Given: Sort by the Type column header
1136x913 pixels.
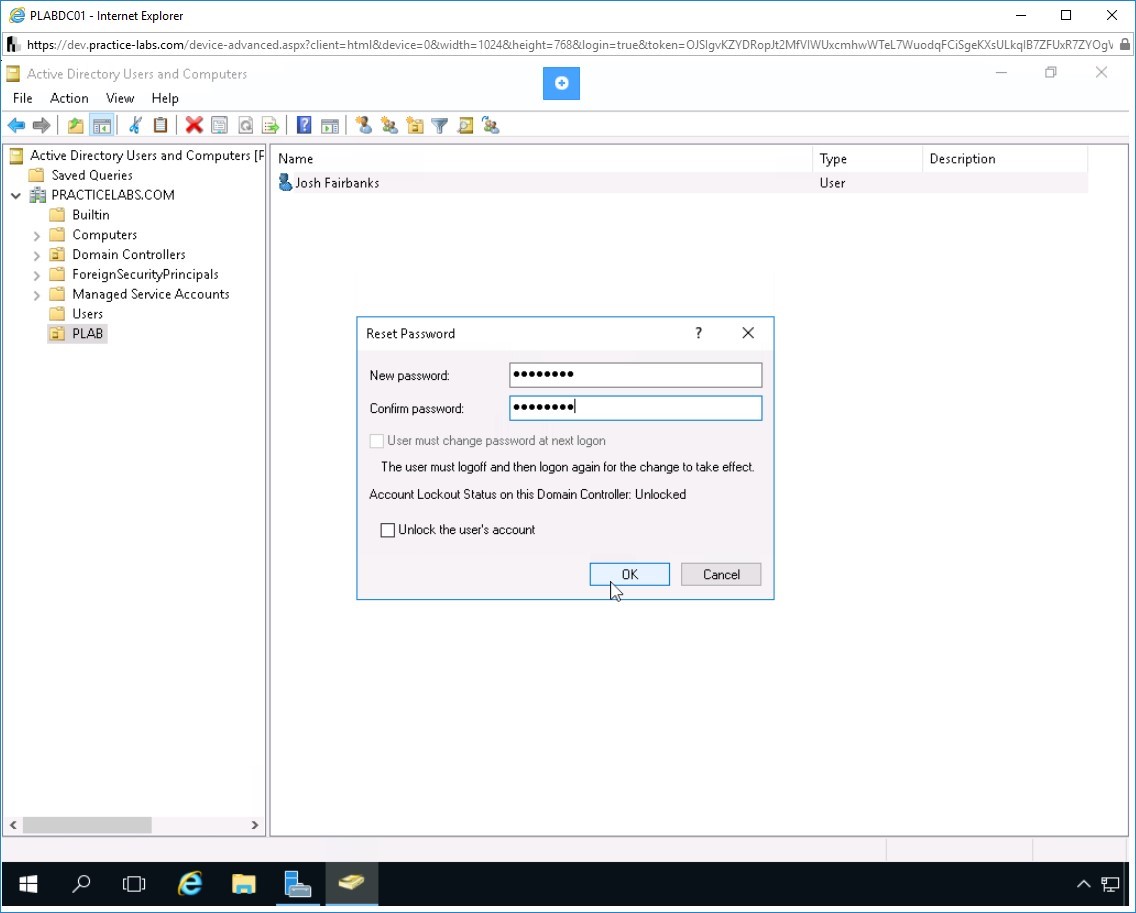Looking at the screenshot, I should 867,159.
